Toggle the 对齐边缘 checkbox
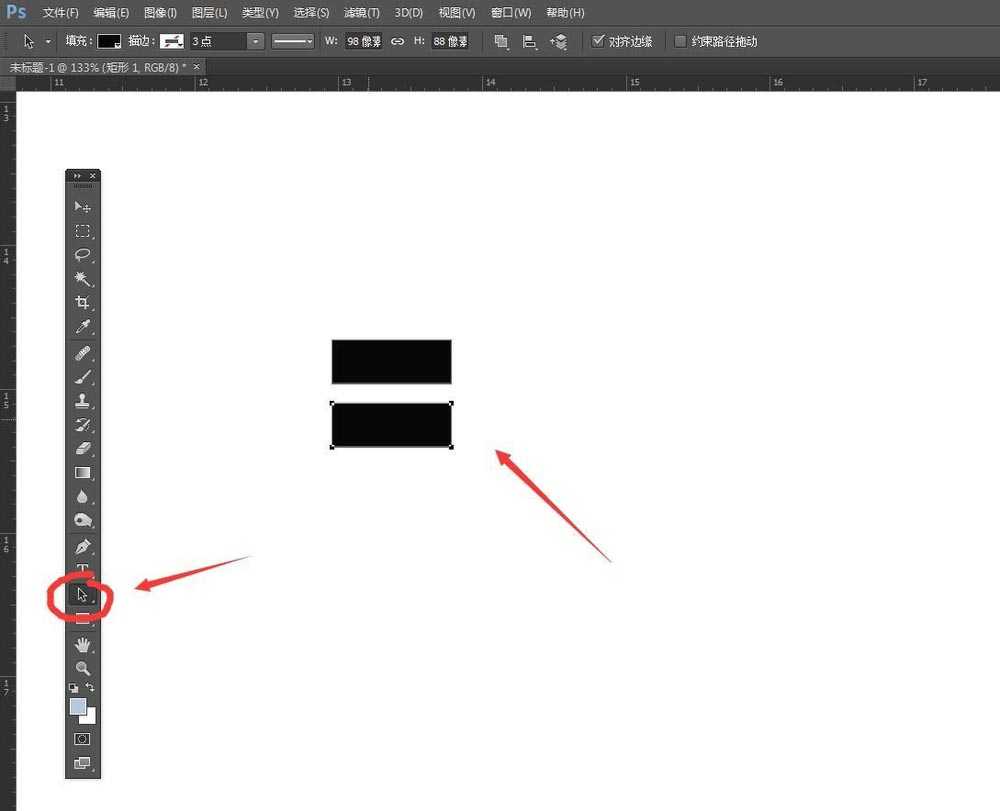Viewport: 1000px width, 811px height. pos(598,41)
